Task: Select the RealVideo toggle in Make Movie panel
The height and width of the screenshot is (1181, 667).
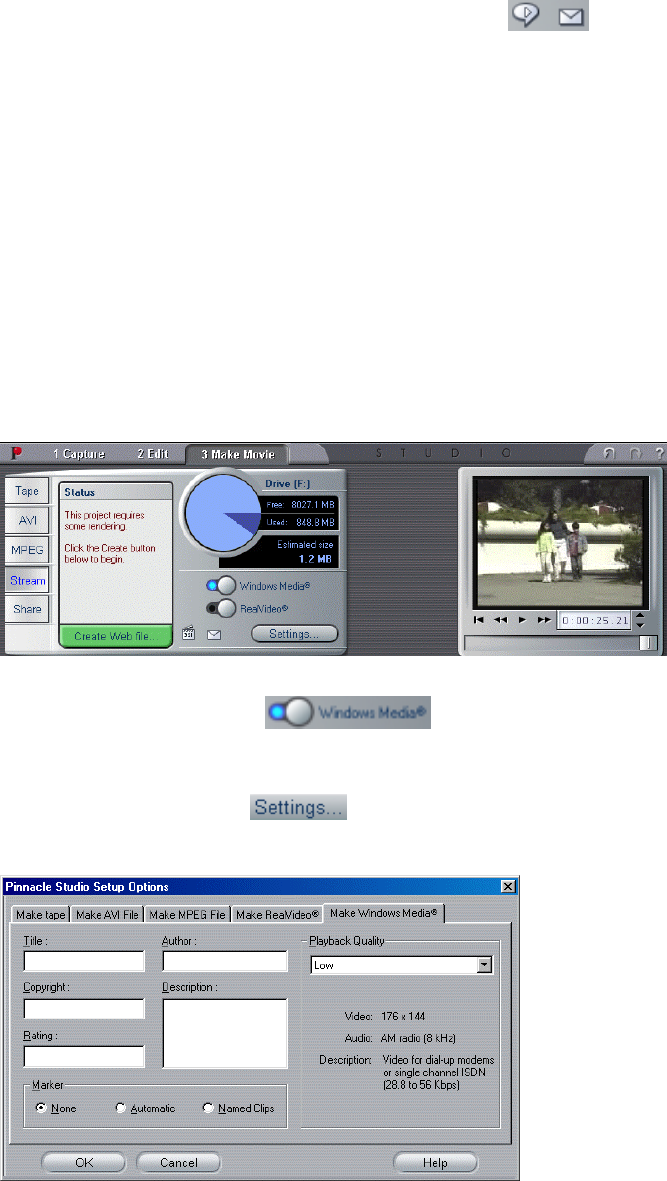Action: [221, 608]
